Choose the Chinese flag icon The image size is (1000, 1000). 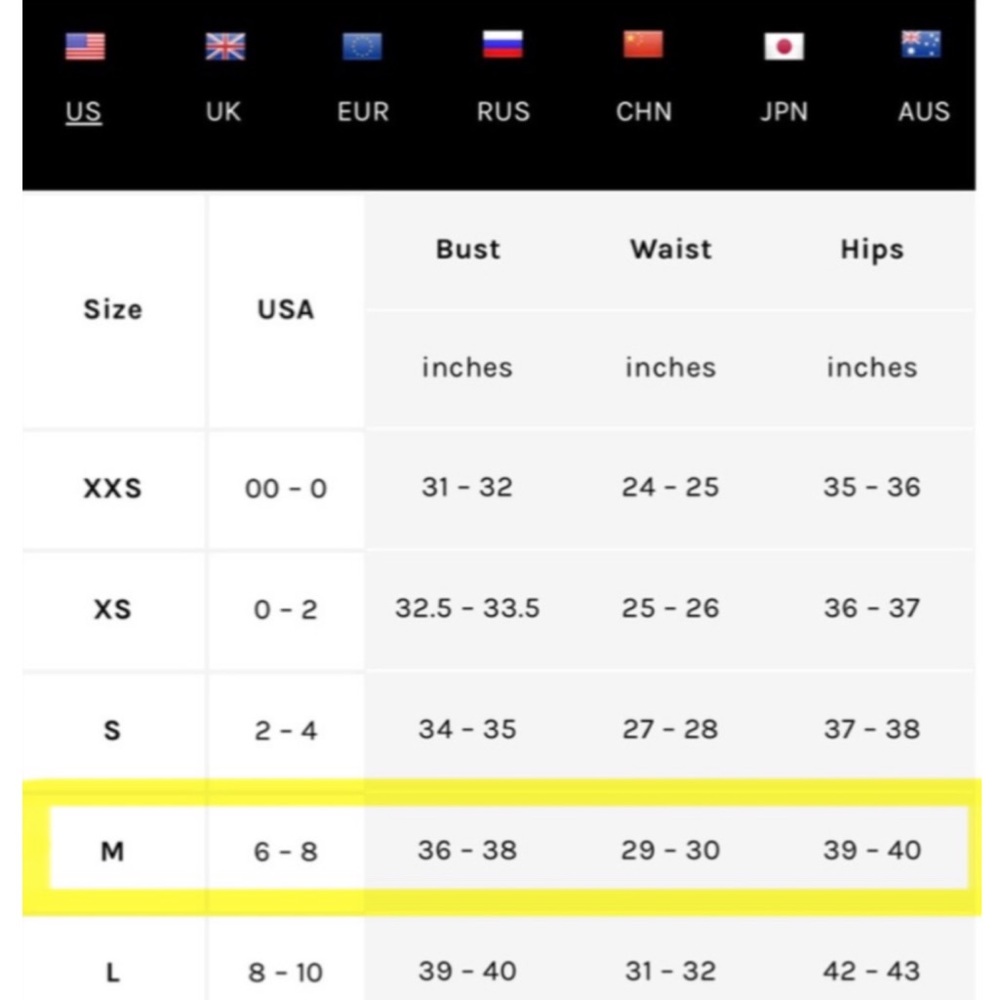click(643, 45)
